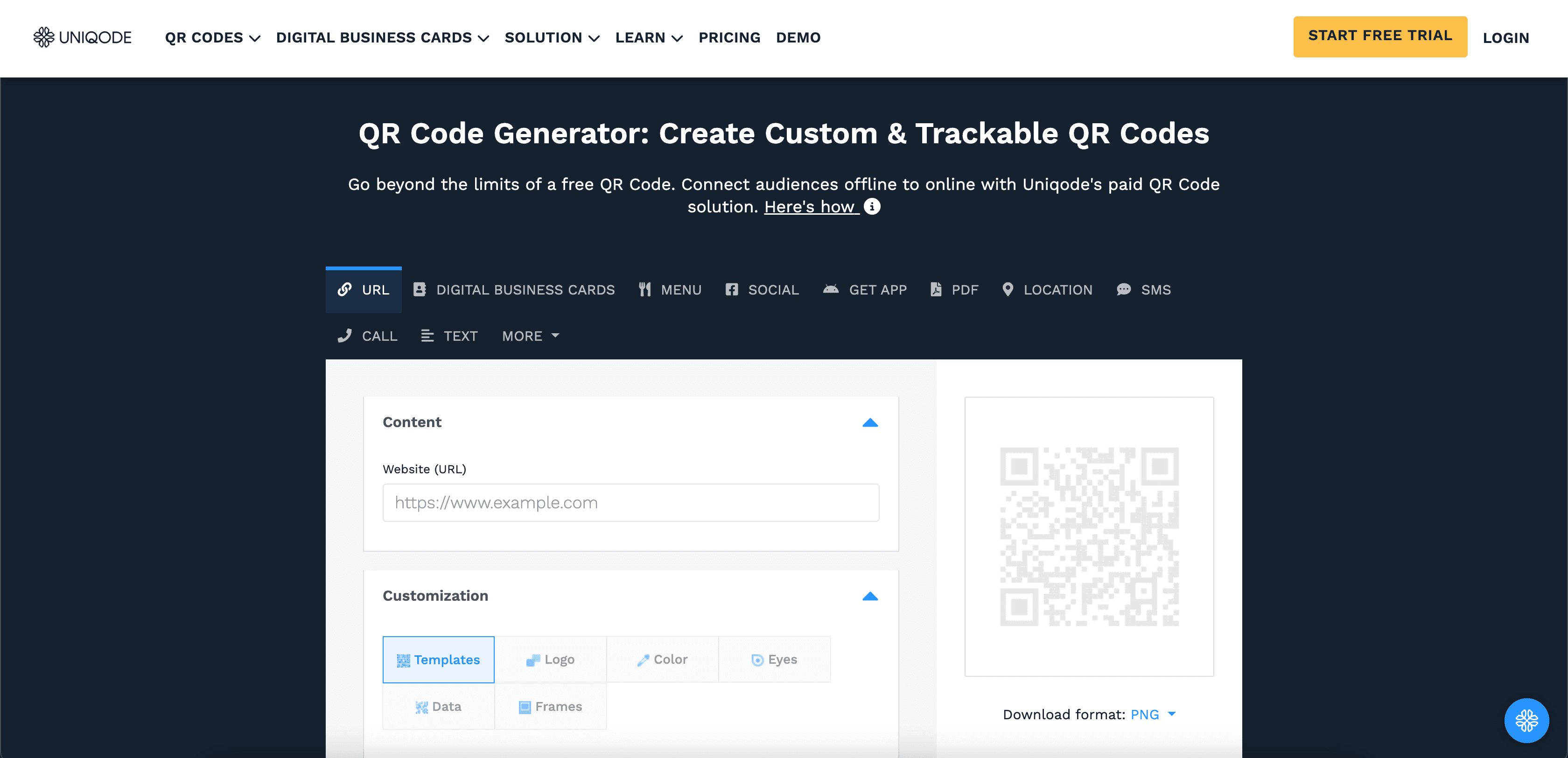
Task: Open the PNG download format dropdown
Action: pyautogui.click(x=1153, y=714)
